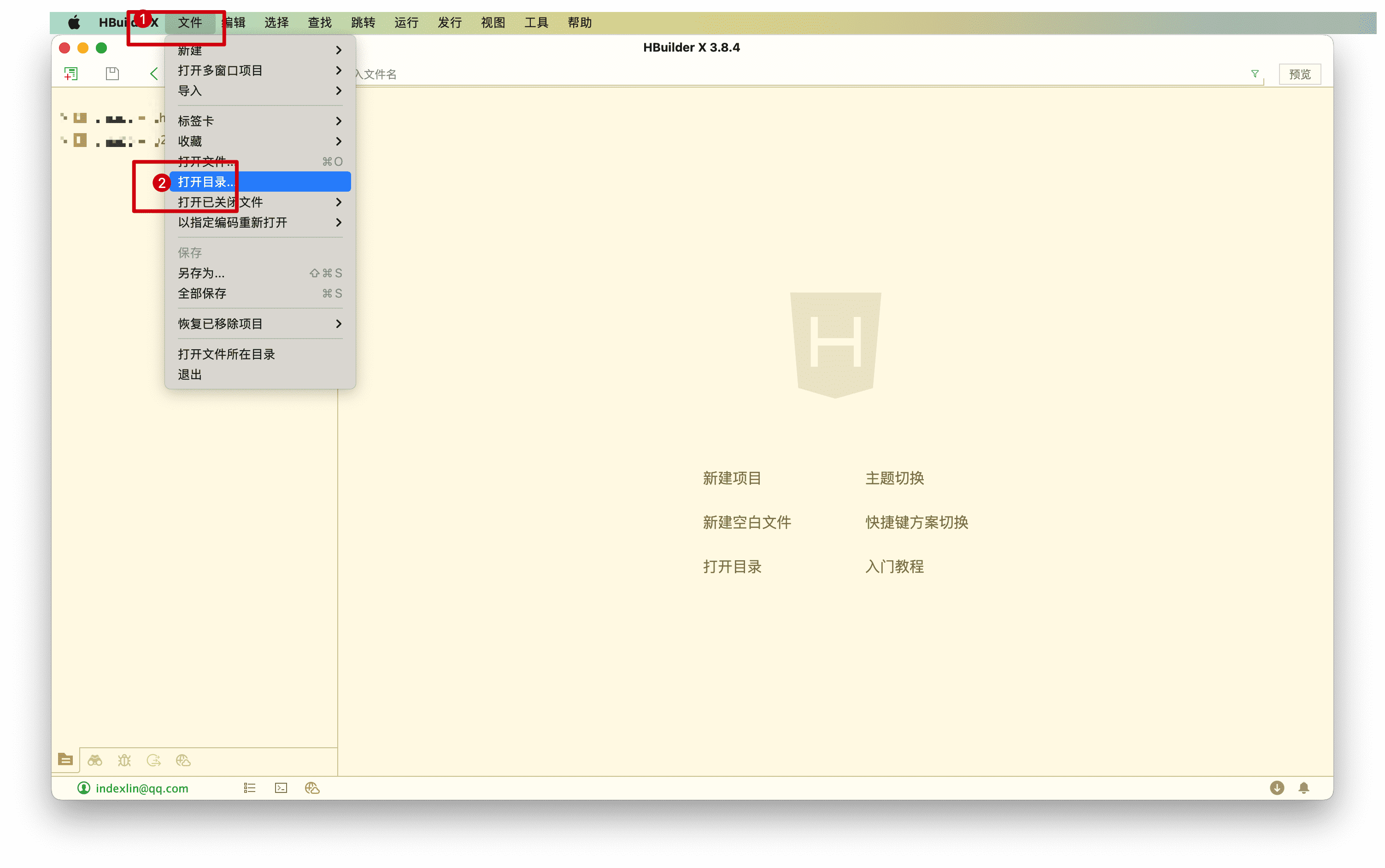This screenshot has width=1385, height=868.
Task: Click the 新建空白文件 link
Action: pyautogui.click(x=747, y=522)
